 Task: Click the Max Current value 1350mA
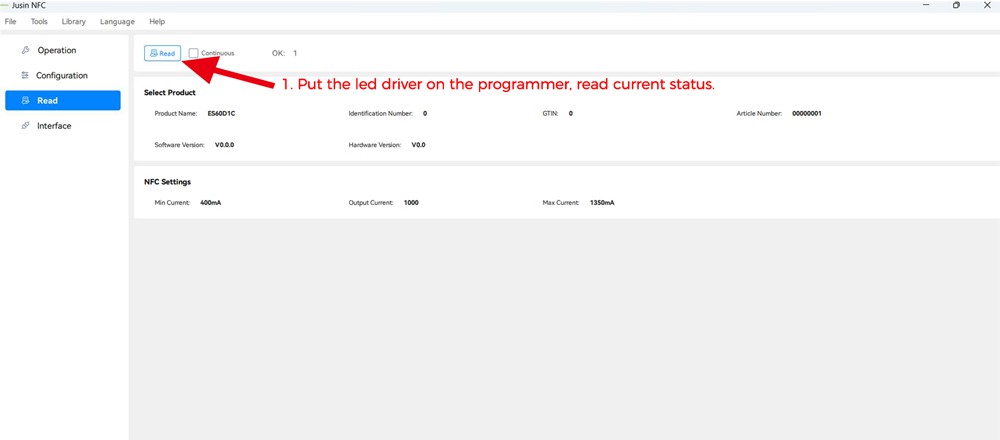pos(602,203)
